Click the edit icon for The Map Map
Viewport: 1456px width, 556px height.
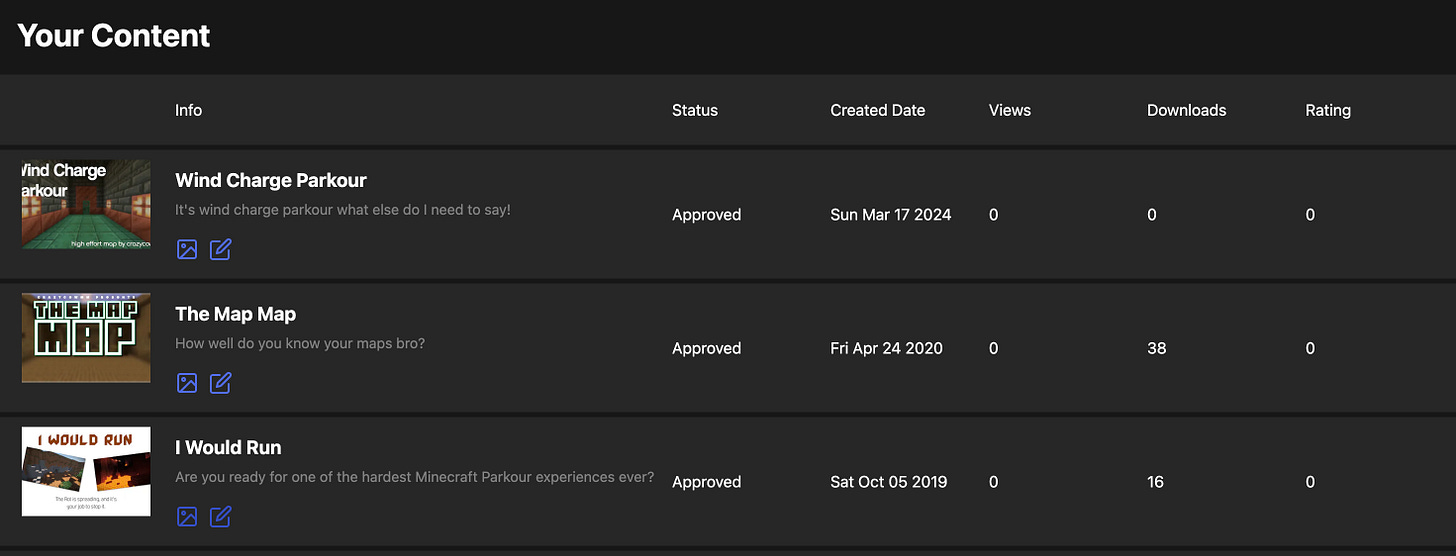tap(221, 383)
